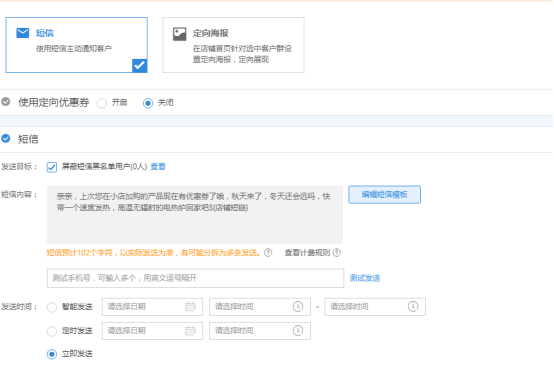Open clock icon in 智能发送 end time field
This screenshot has width=554, height=372.
(x=413, y=306)
